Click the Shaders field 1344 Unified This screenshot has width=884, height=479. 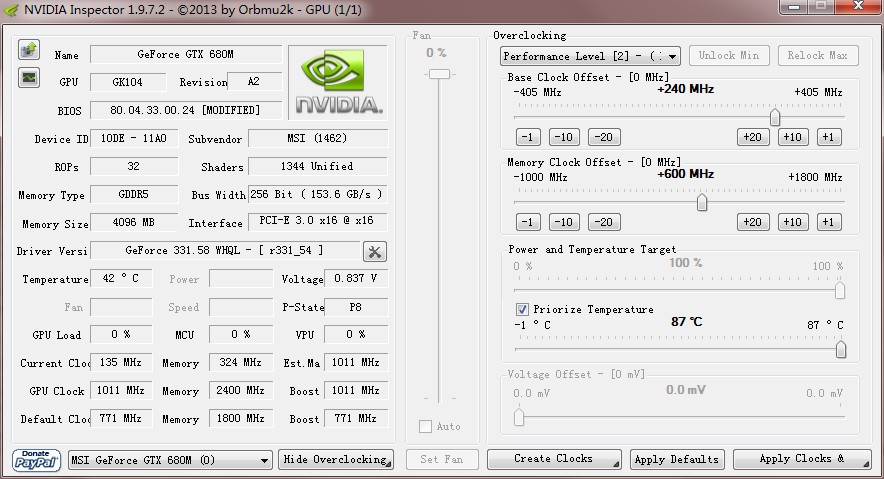tap(318, 166)
